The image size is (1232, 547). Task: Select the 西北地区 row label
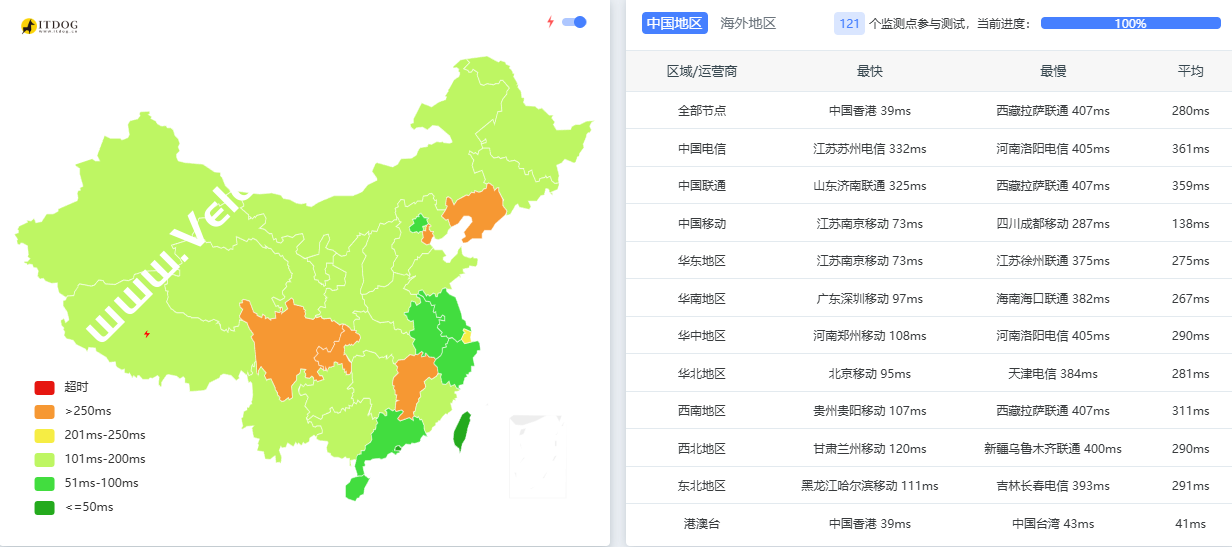click(702, 448)
